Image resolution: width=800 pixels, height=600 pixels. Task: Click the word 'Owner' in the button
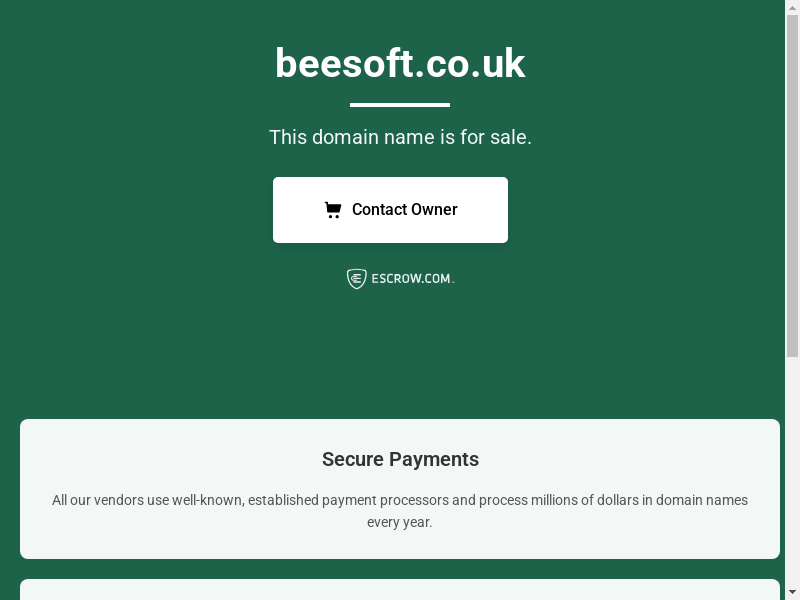coord(432,210)
